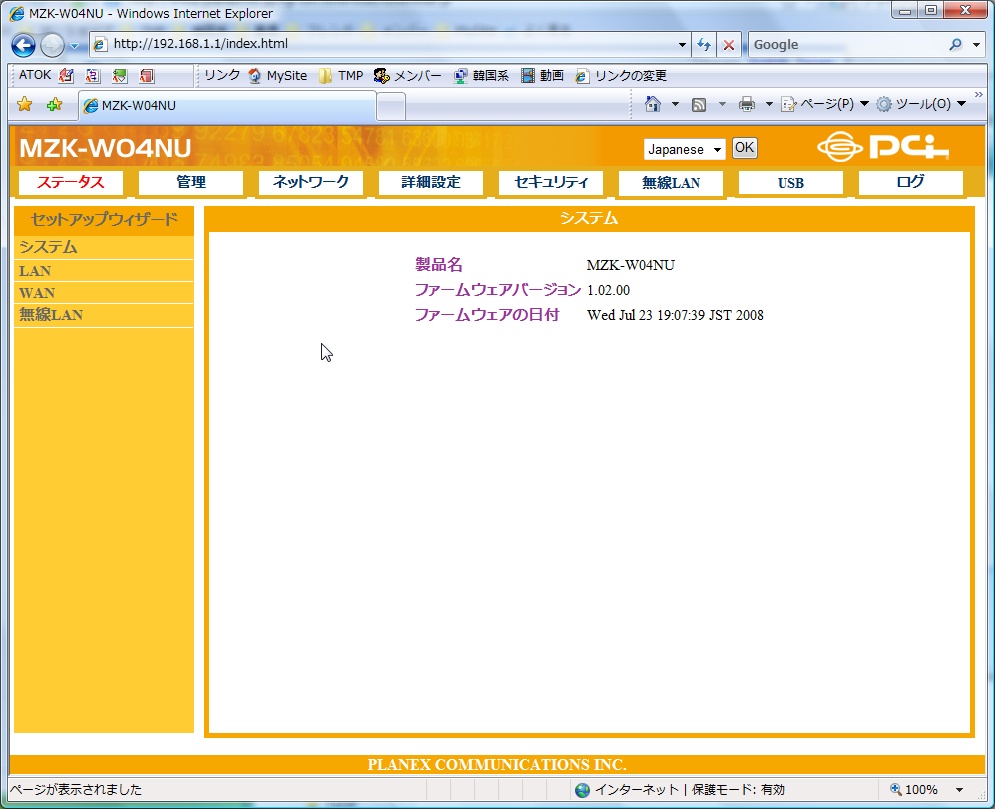Expand the Print dropdown arrow
995x809 pixels.
(768, 104)
